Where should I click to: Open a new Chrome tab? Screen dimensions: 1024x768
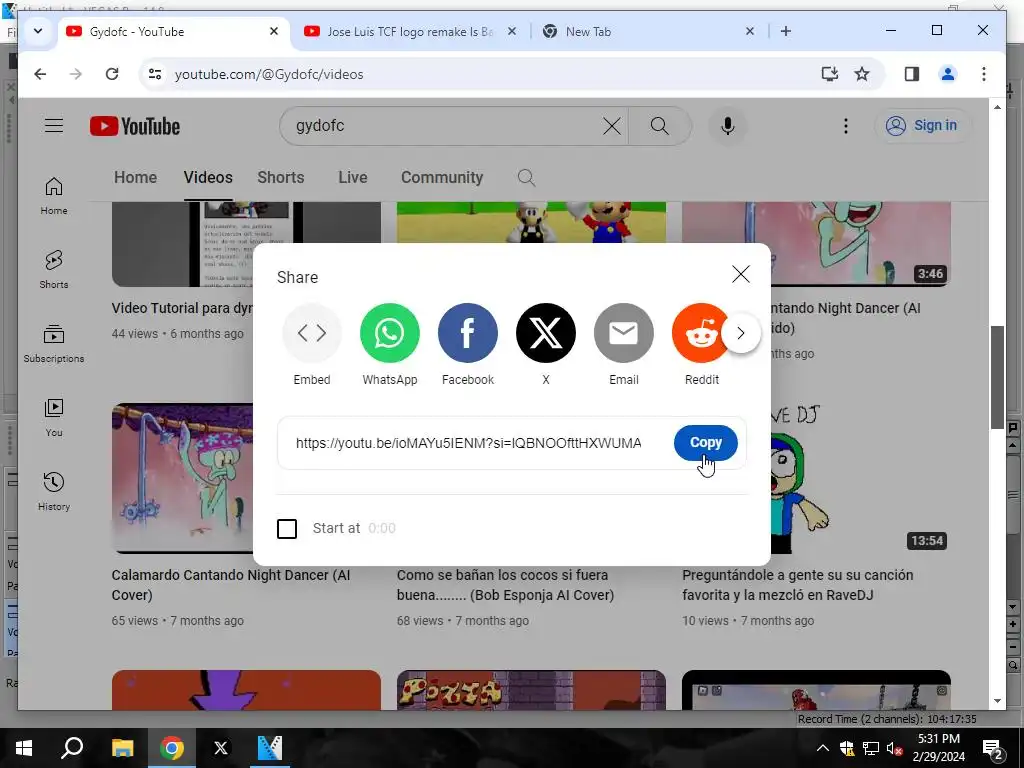point(786,31)
